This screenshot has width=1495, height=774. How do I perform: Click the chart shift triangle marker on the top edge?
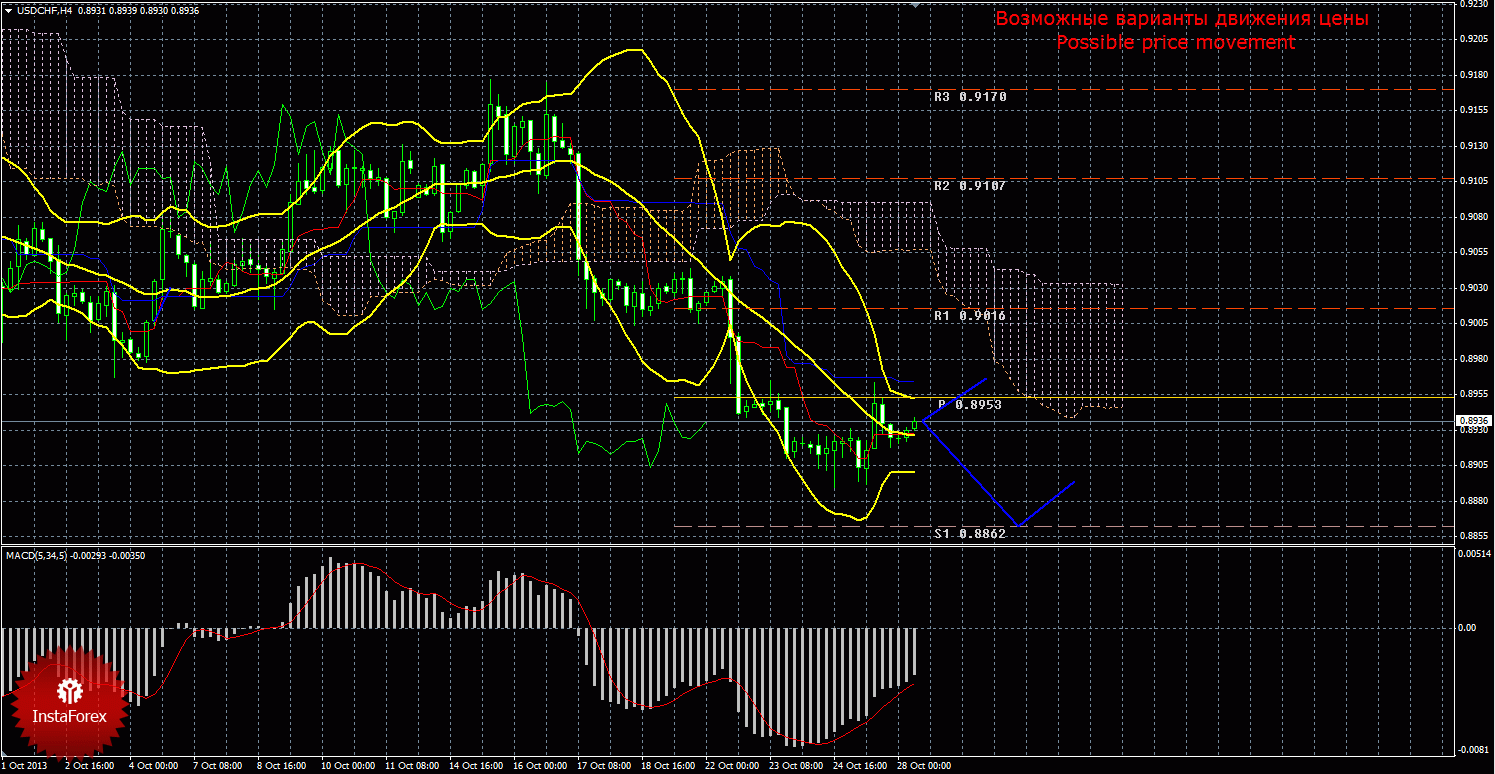915,5
